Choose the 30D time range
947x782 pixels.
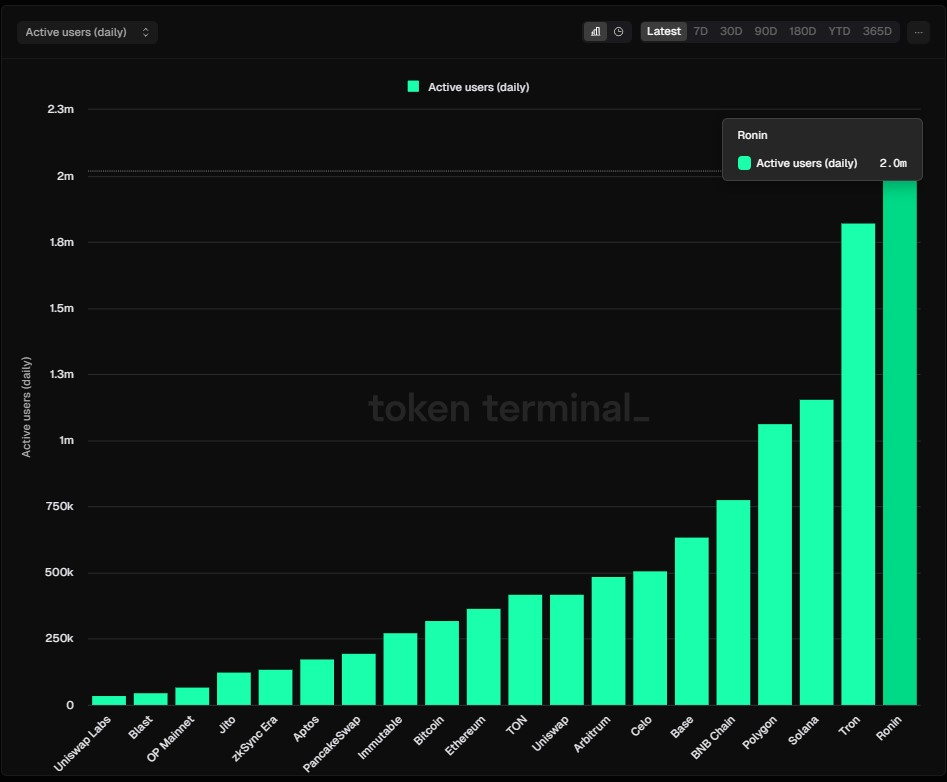(x=732, y=32)
